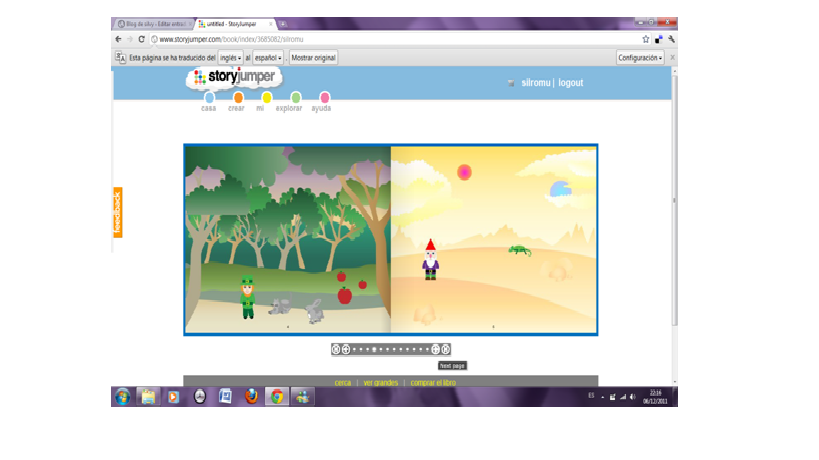Switch to the Blog de silvy tab
This screenshot has height=460, width=819.
[151, 23]
